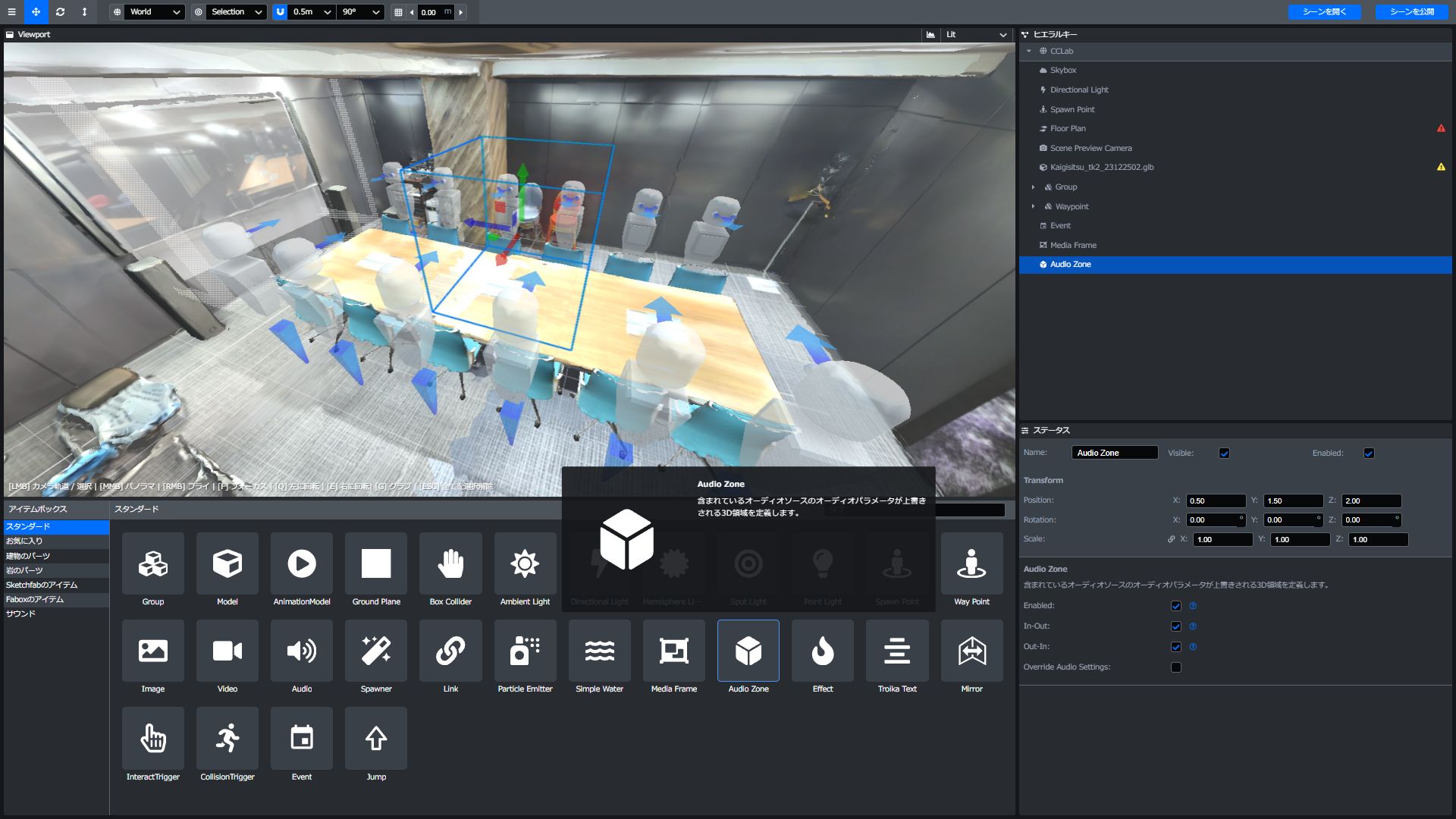Enable Override Audio Settings checkbox

pos(1175,667)
